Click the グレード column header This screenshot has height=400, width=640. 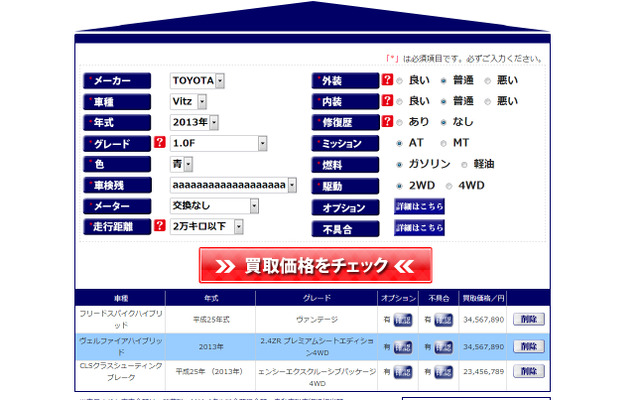pyautogui.click(x=317, y=298)
